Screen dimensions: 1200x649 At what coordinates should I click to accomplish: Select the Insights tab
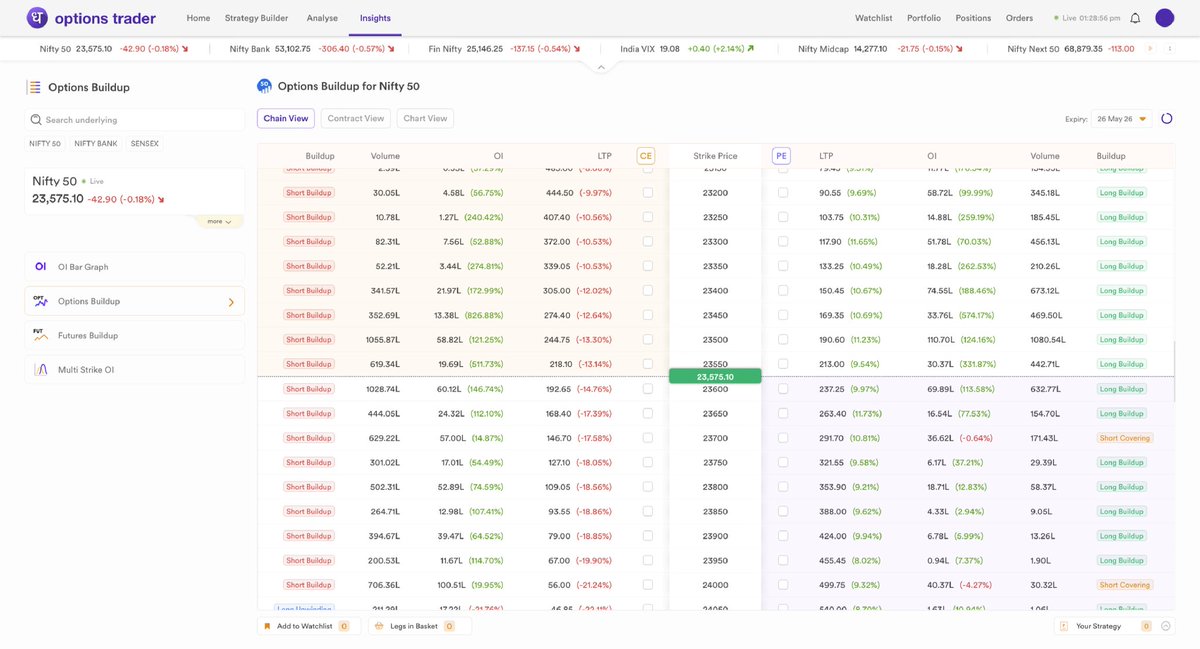point(375,18)
